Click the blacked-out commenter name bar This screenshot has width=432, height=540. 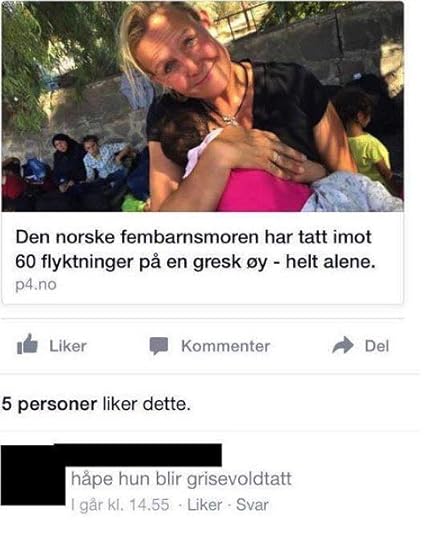[x=138, y=455]
